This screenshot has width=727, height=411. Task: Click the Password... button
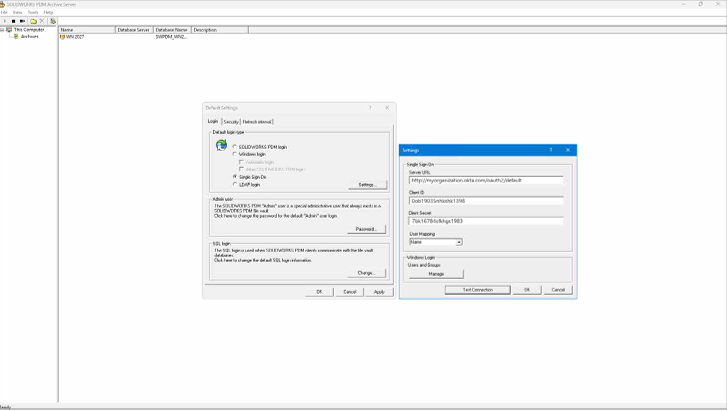(366, 229)
